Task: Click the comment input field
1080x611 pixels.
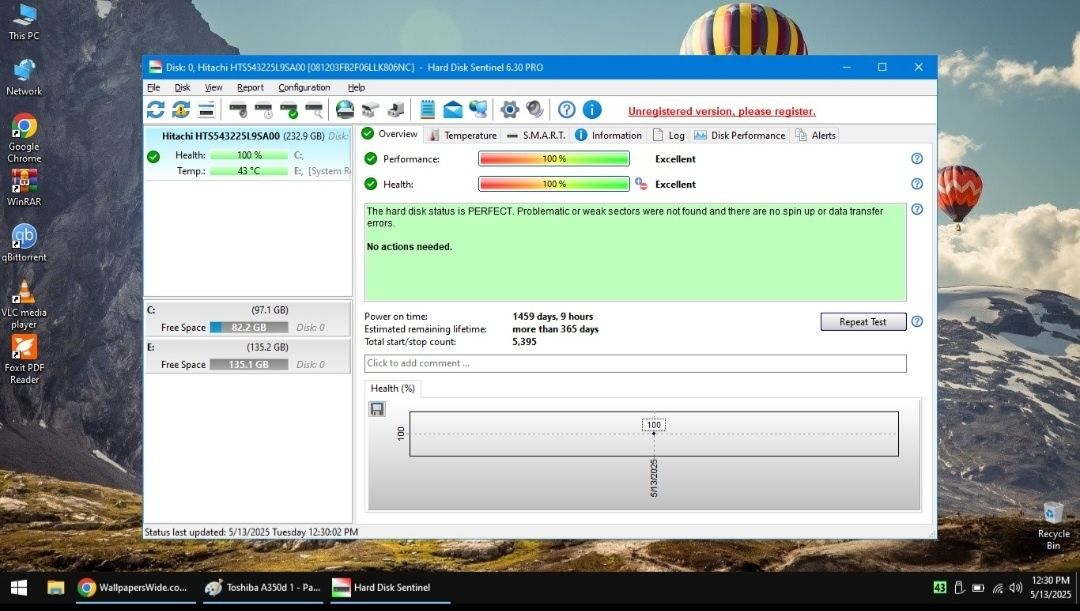Action: point(635,363)
